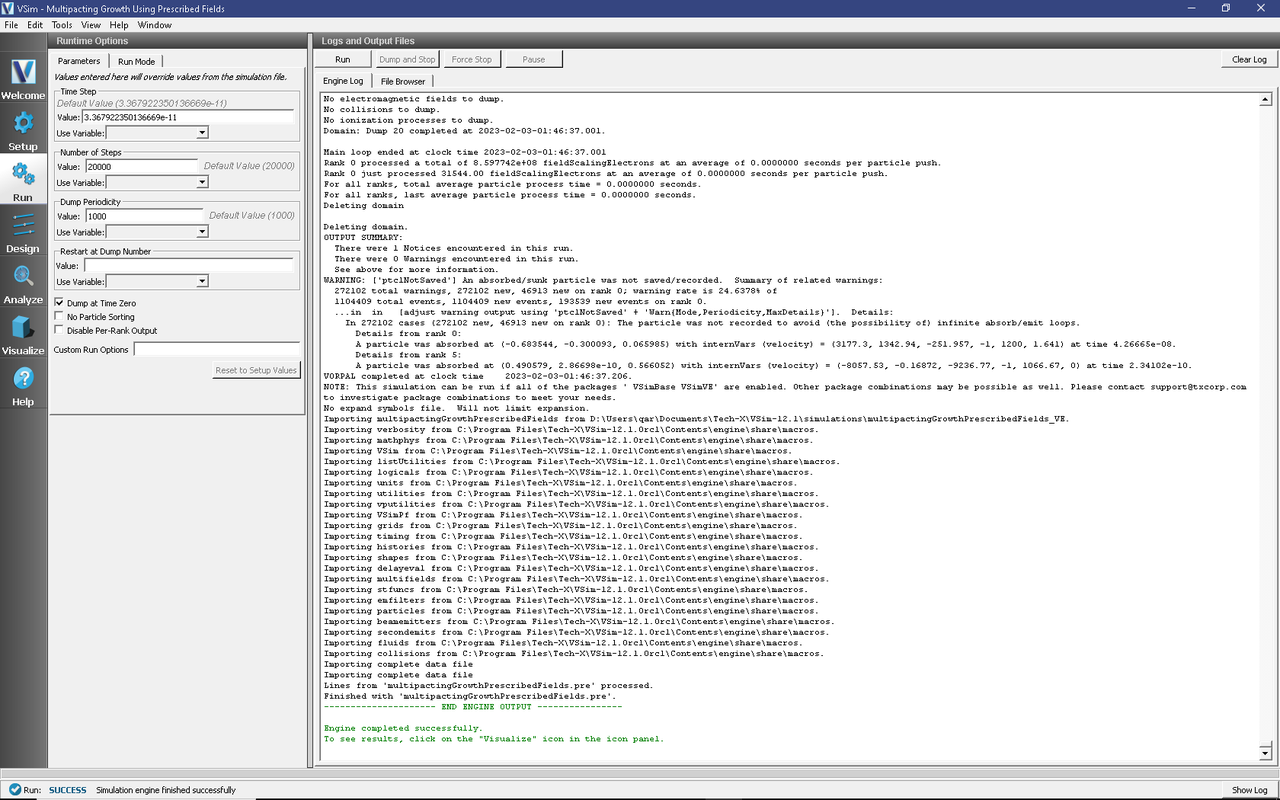
Task: Expand Time Step Use Variable dropdown
Action: [157, 132]
